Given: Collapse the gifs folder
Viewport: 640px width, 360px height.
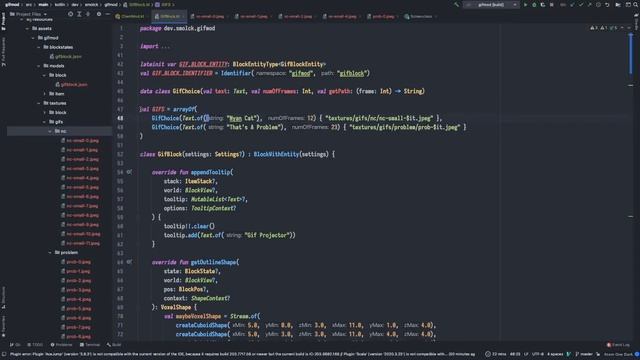Looking at the screenshot, I should click(x=44, y=122).
